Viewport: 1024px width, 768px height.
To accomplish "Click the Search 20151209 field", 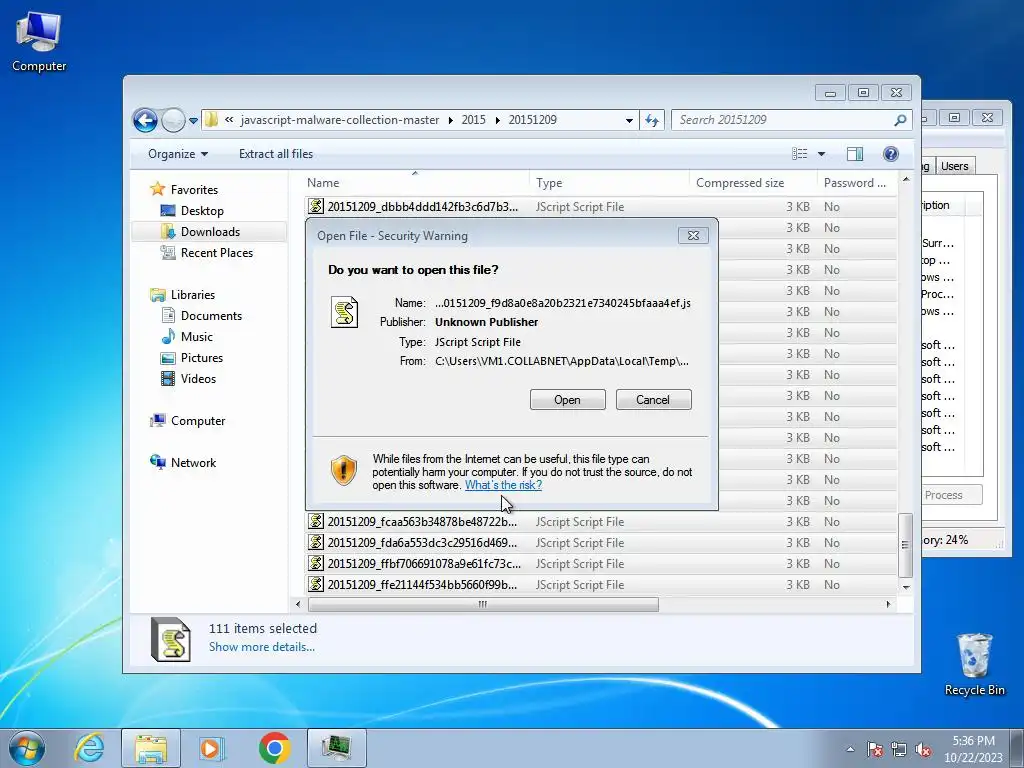I will tap(784, 120).
